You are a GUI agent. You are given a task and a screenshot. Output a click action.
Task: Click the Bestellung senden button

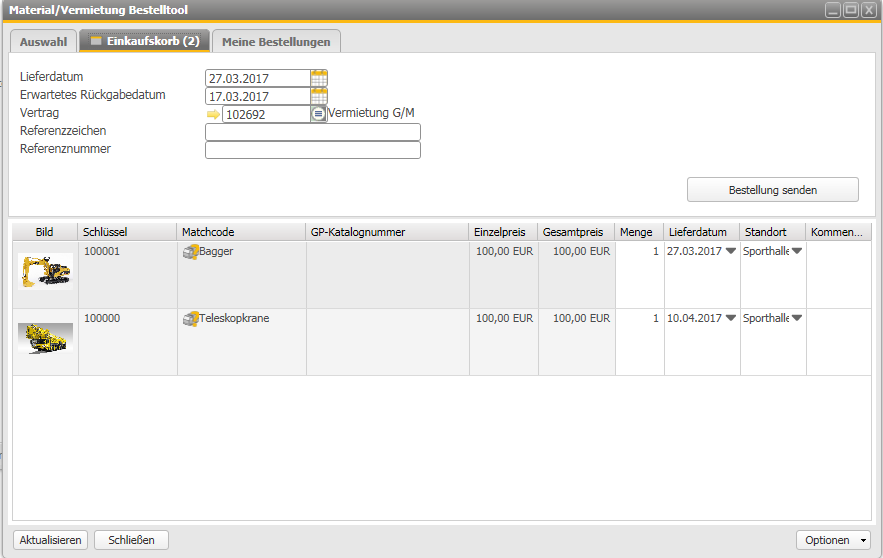click(772, 190)
